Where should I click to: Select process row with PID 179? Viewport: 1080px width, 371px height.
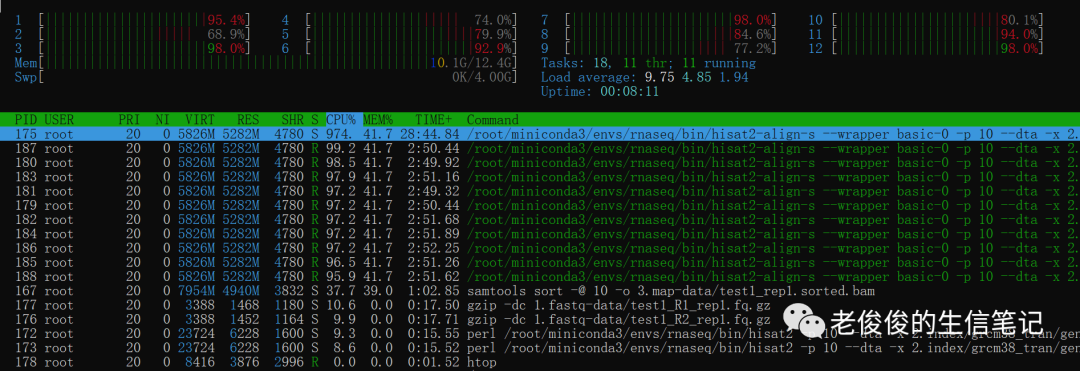(540, 205)
